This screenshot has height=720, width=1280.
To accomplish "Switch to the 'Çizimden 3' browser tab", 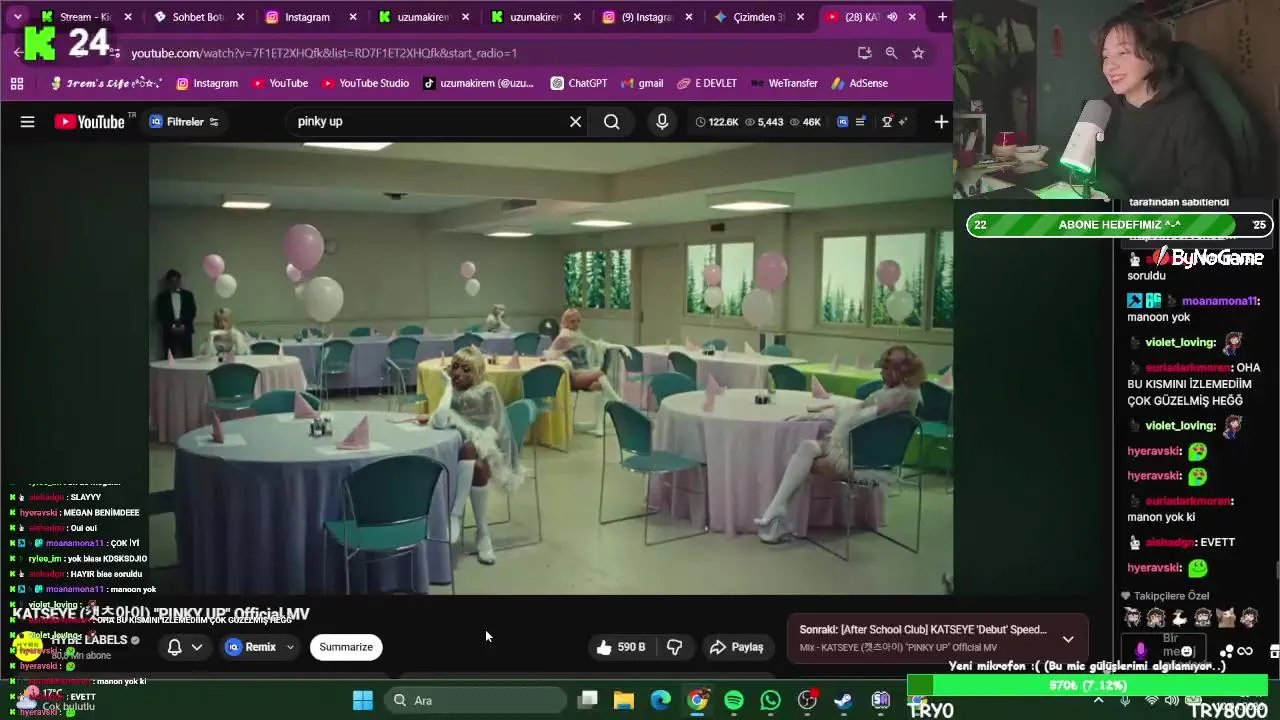I will [x=760, y=17].
